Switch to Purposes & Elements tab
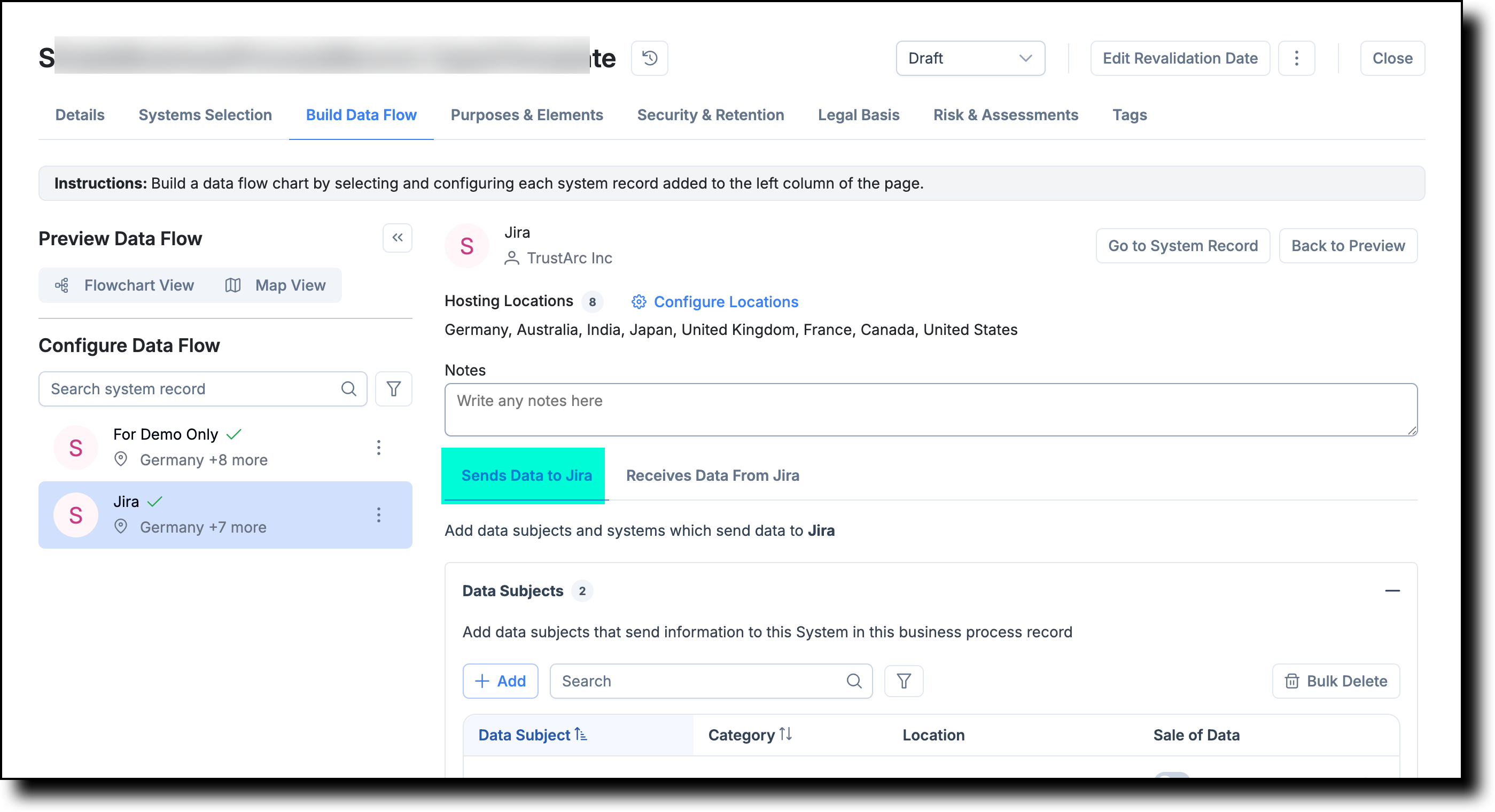The image size is (1495, 812). [526, 115]
